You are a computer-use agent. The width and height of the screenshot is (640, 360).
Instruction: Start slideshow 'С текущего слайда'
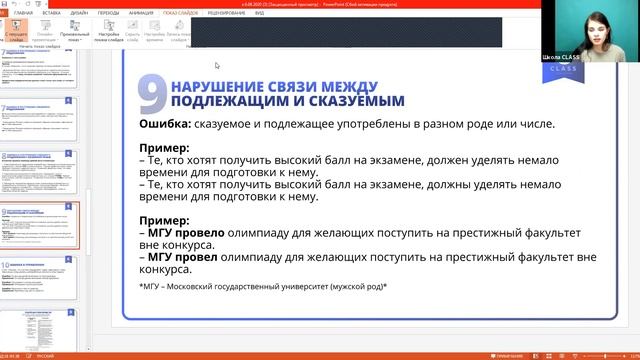pyautogui.click(x=16, y=31)
